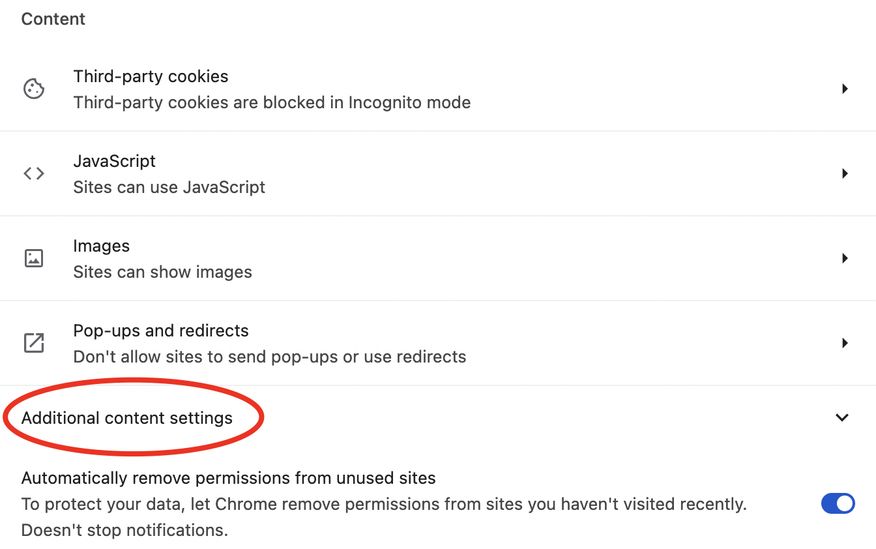The width and height of the screenshot is (876, 549).
Task: Expand Additional content settings with the chevron
Action: (842, 418)
